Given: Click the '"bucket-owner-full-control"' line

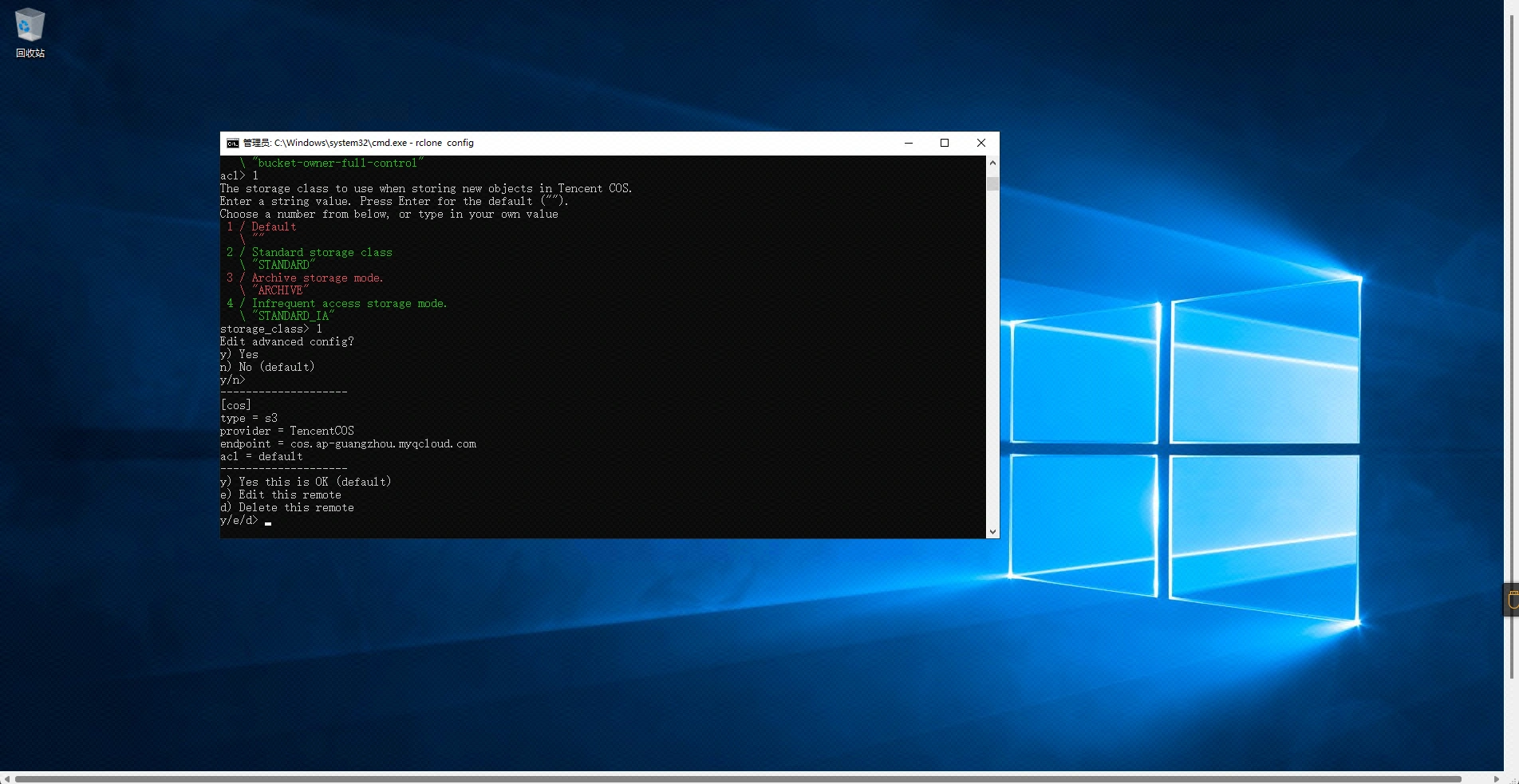Looking at the screenshot, I should click(x=332, y=163).
